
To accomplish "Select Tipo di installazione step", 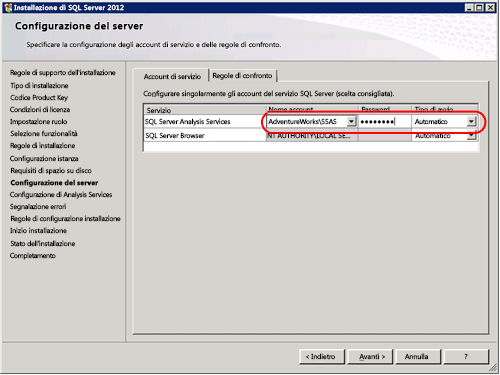I will [39, 86].
